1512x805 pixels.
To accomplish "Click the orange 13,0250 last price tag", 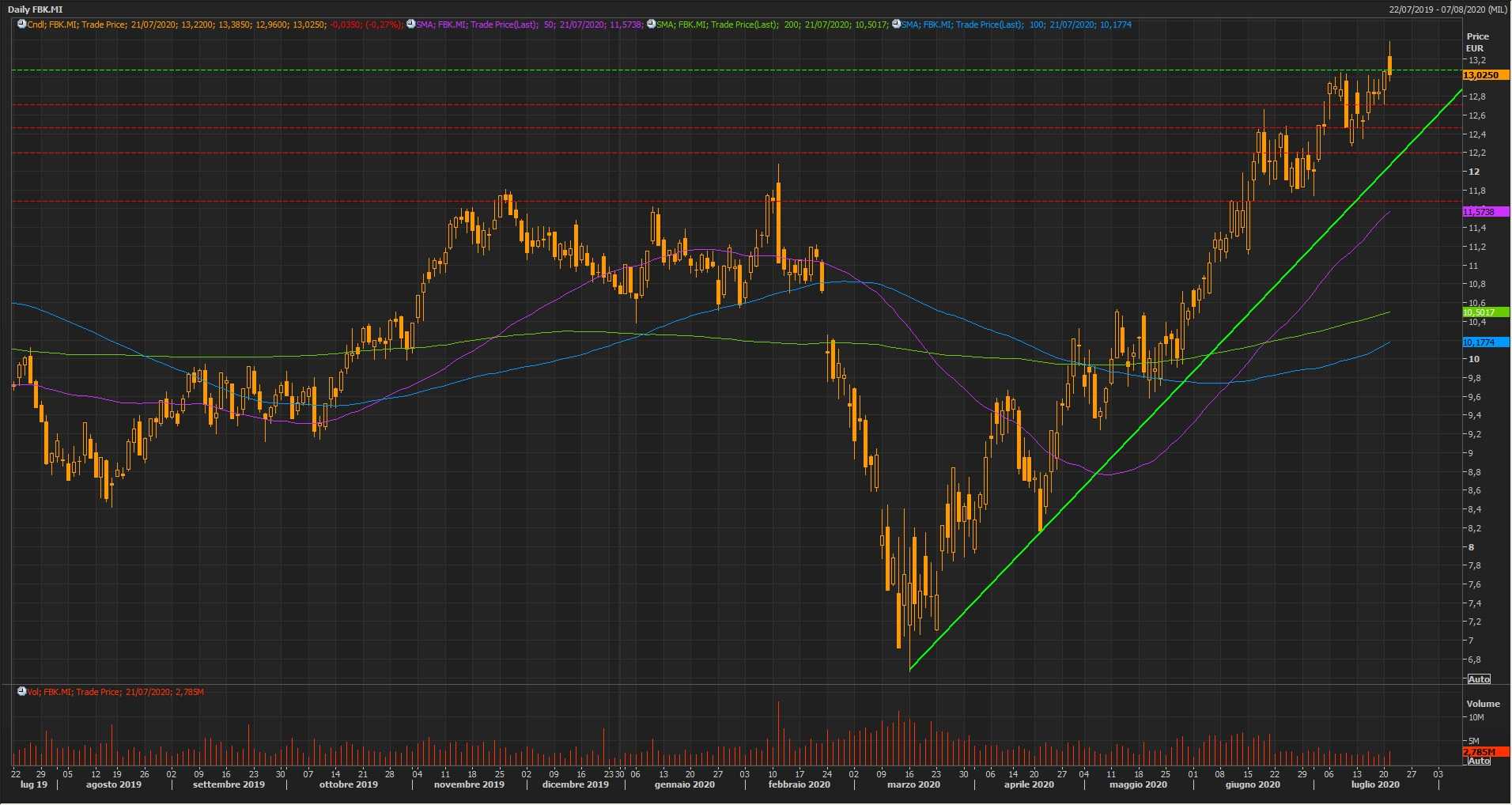I will (x=1480, y=75).
